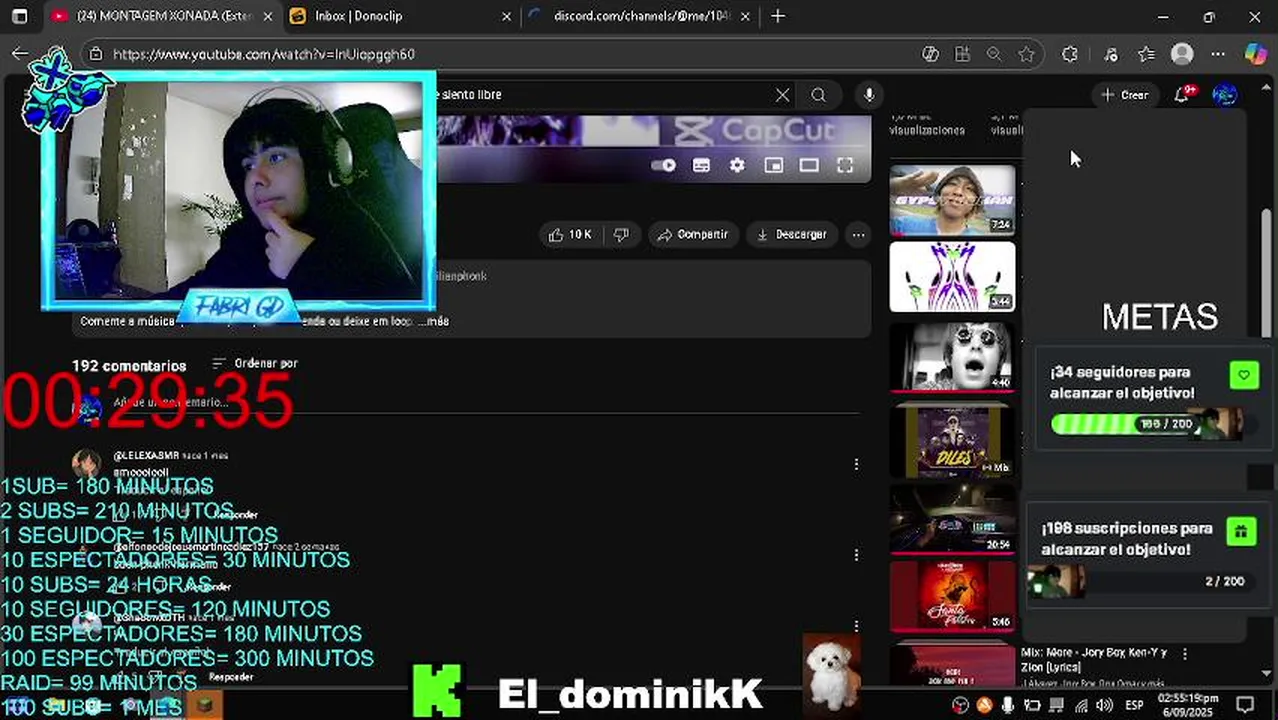Open the favorites list icon
Screen dimensions: 1278x720
point(1146,54)
